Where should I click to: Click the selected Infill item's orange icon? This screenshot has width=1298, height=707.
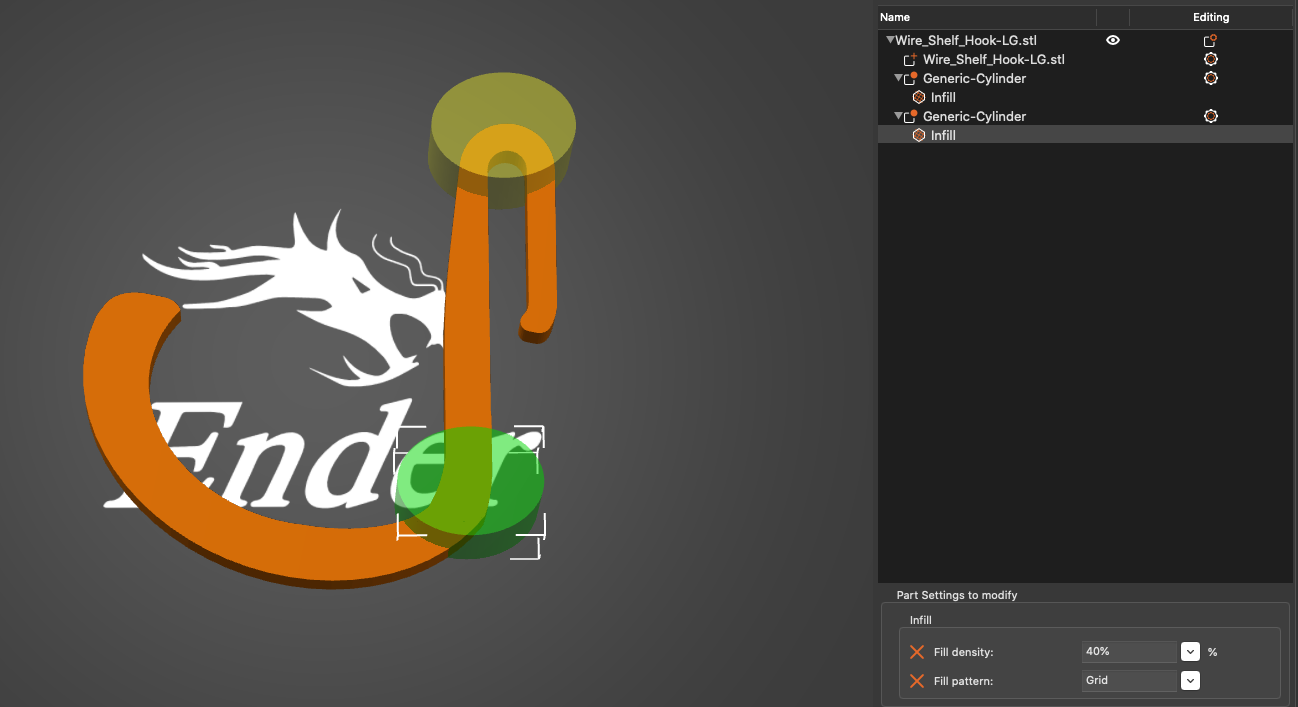point(919,135)
